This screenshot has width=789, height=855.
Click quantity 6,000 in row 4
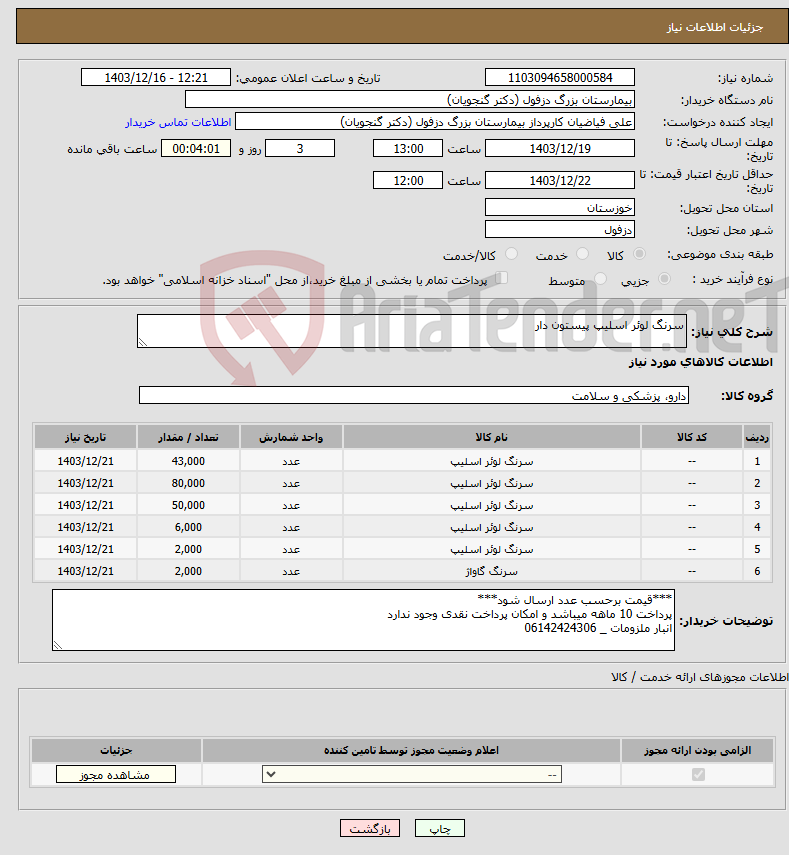coord(188,527)
